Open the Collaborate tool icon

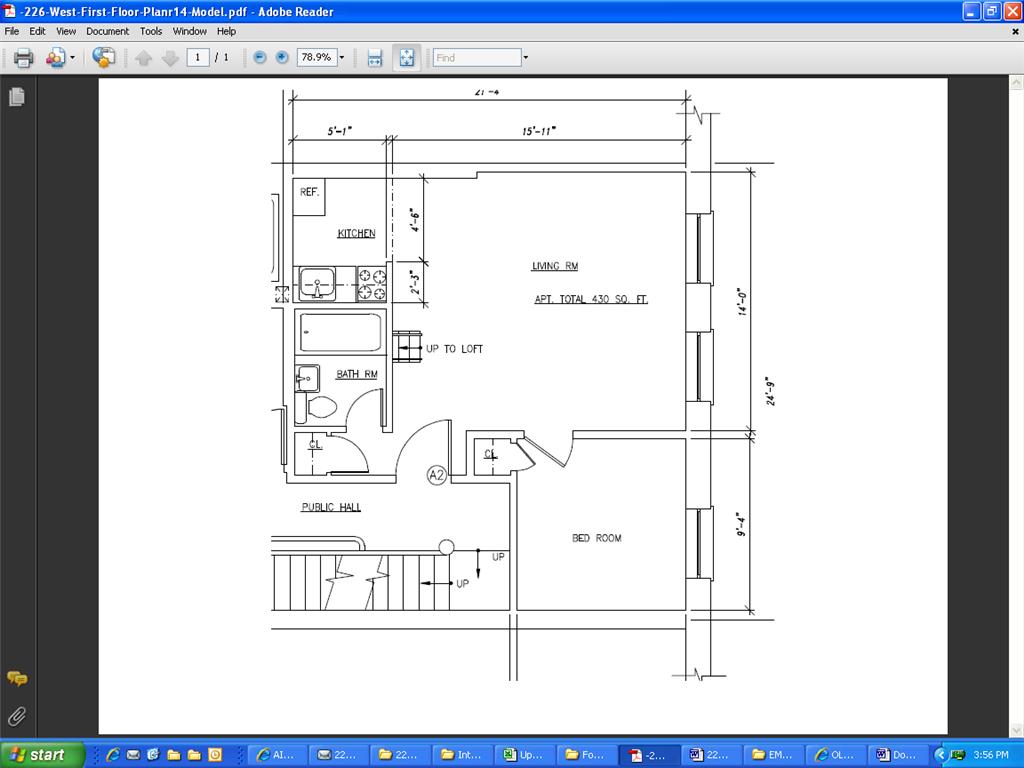point(54,58)
